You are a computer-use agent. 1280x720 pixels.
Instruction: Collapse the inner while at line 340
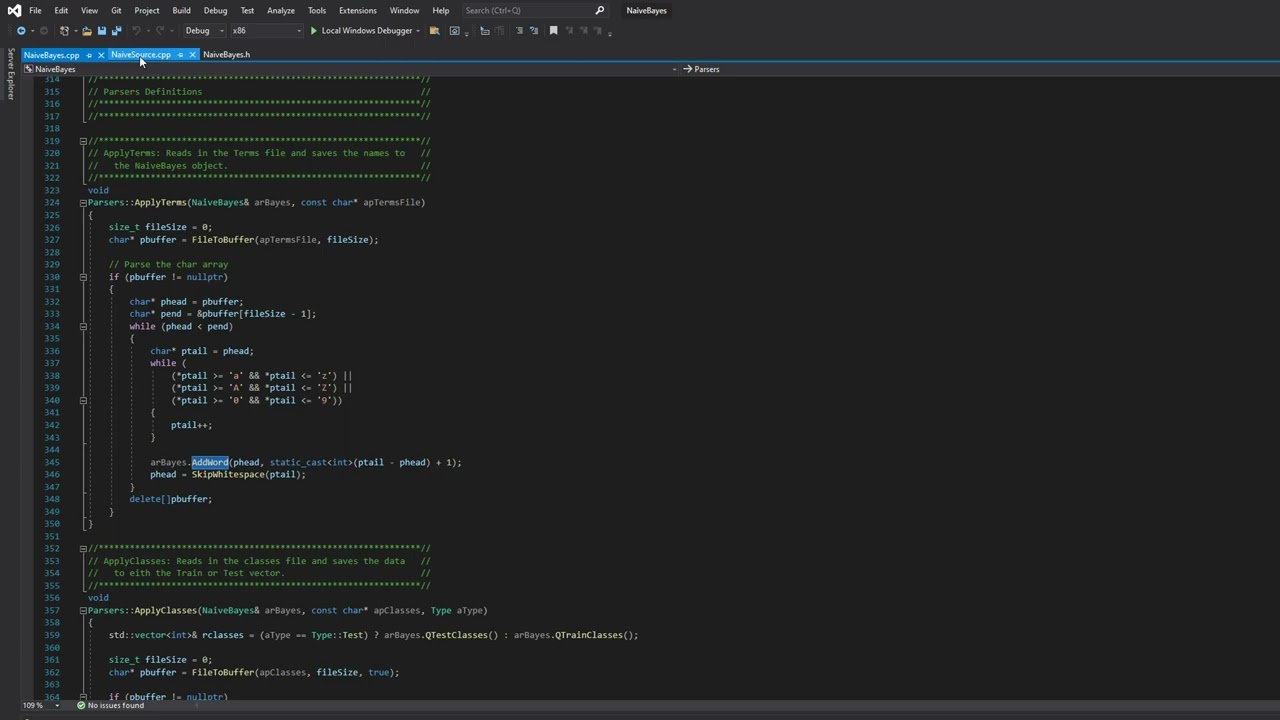click(83, 400)
